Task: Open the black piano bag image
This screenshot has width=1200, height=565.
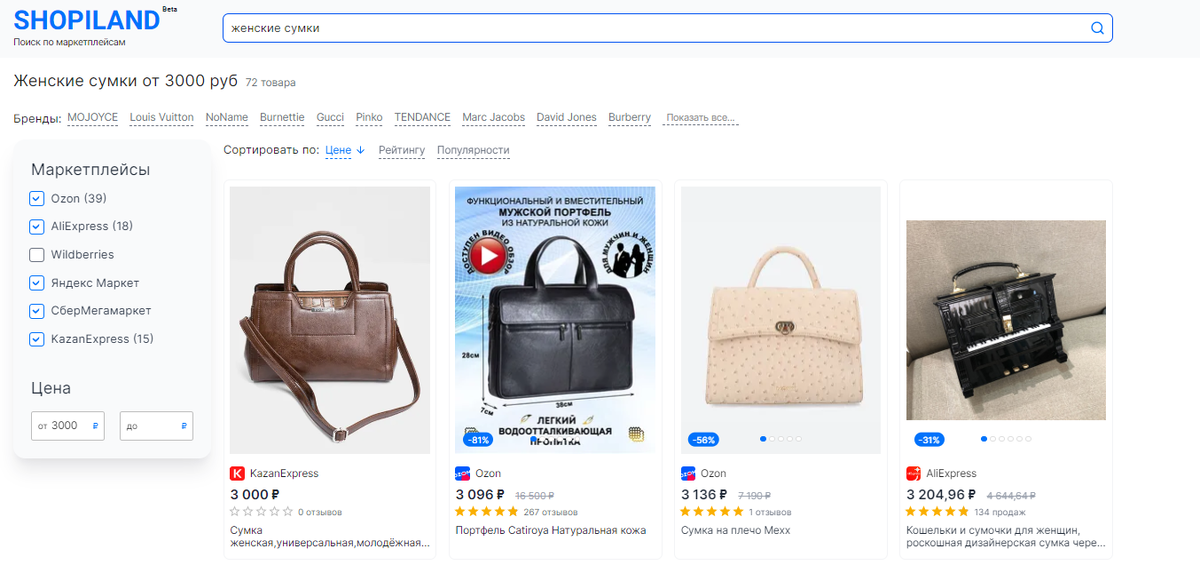Action: [x=1006, y=320]
